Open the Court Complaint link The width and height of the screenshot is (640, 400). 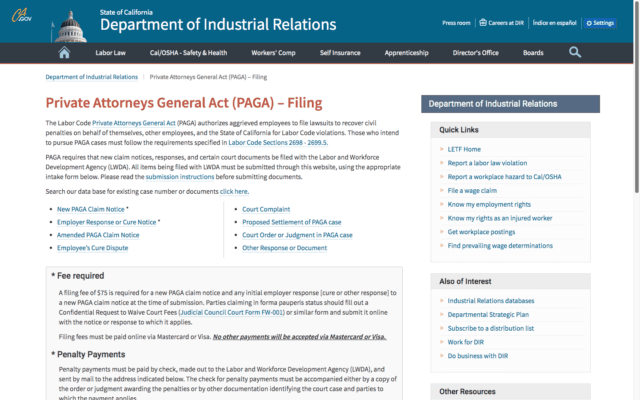click(266, 209)
